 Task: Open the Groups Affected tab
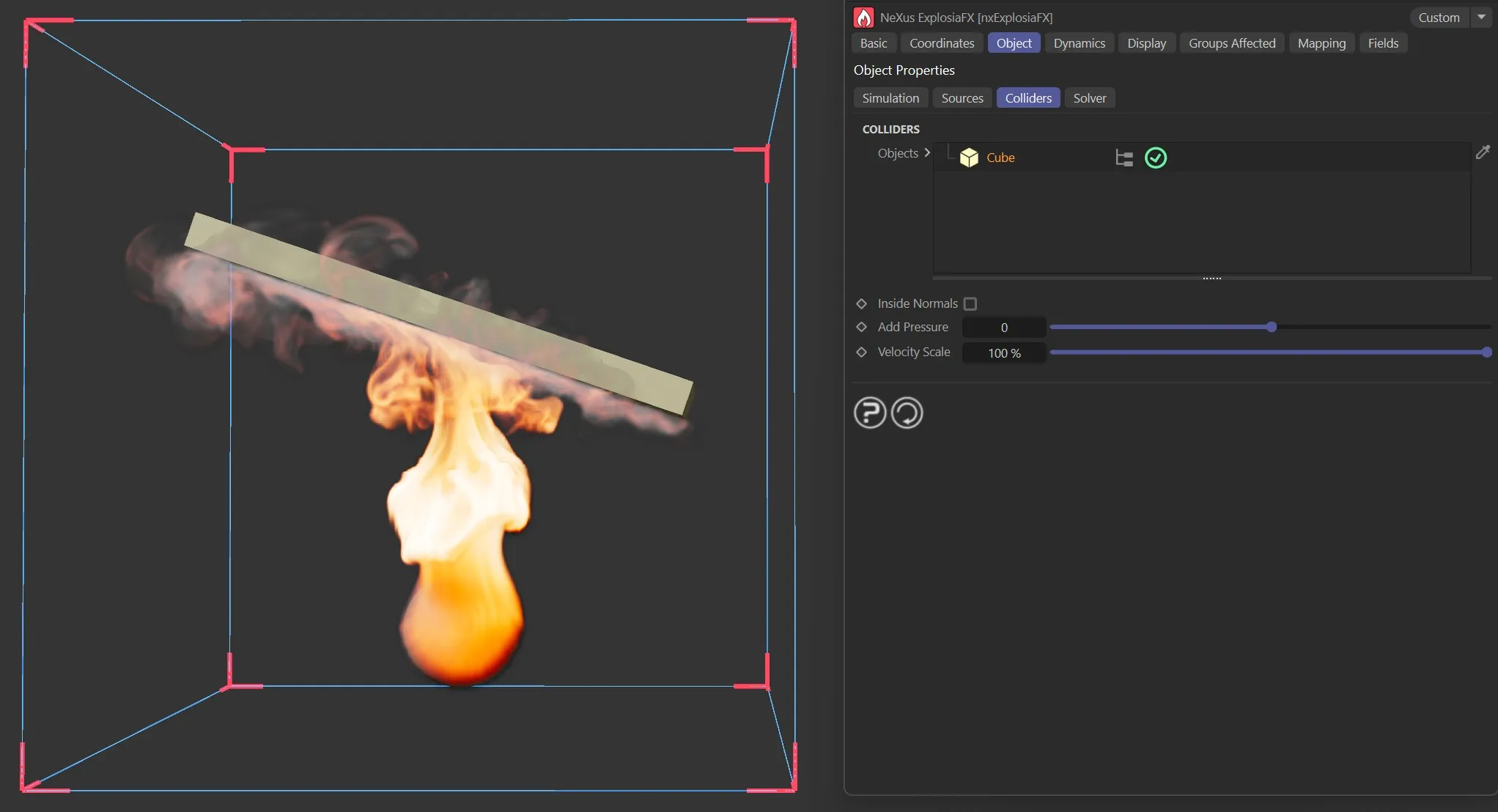click(x=1231, y=43)
